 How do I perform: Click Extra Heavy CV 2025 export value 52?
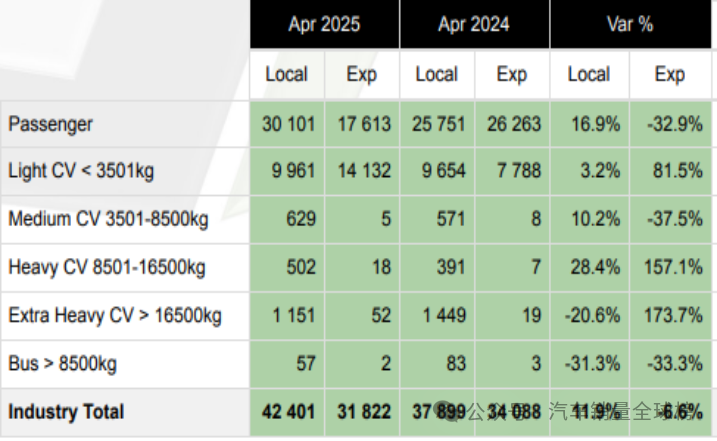tap(381, 316)
